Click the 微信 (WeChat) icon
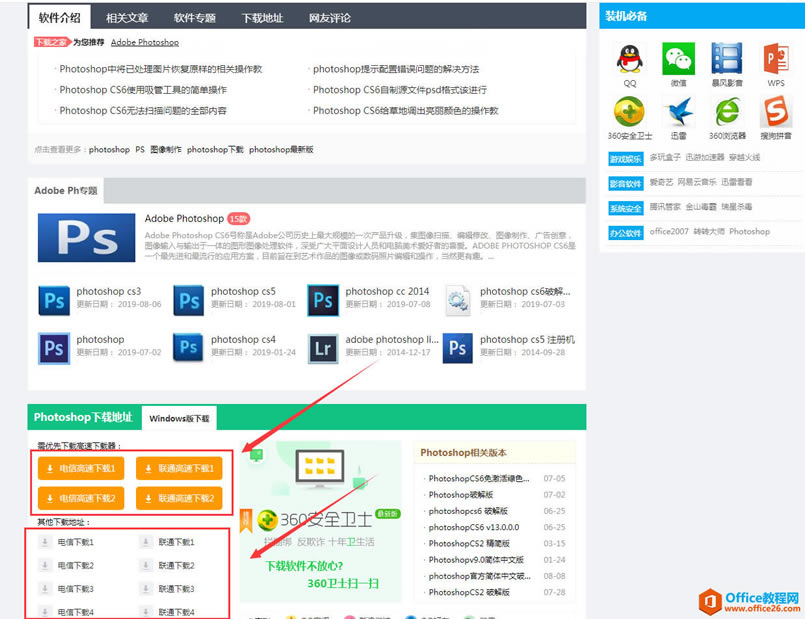 click(678, 59)
